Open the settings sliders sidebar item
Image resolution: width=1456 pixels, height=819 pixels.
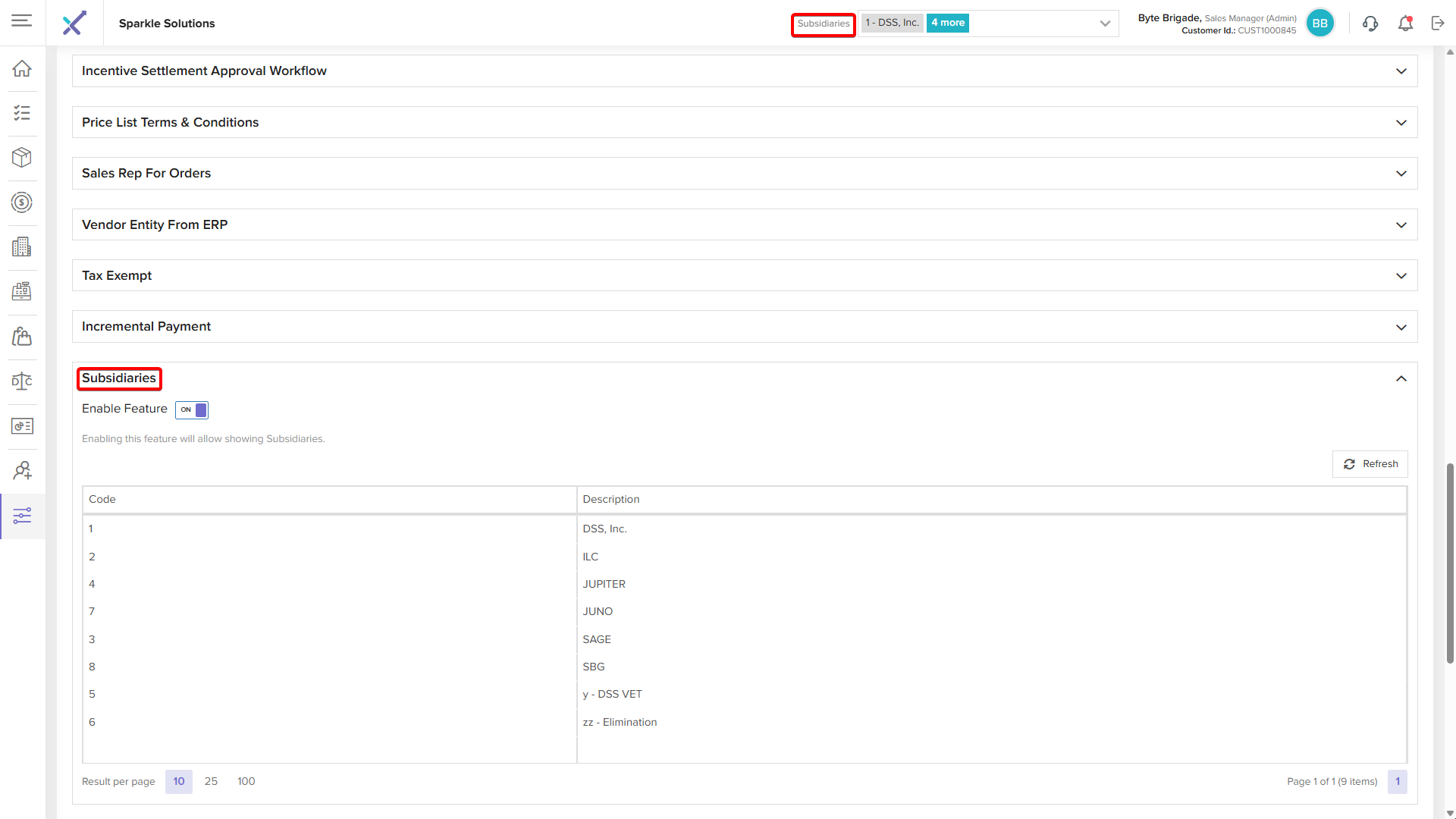22,516
